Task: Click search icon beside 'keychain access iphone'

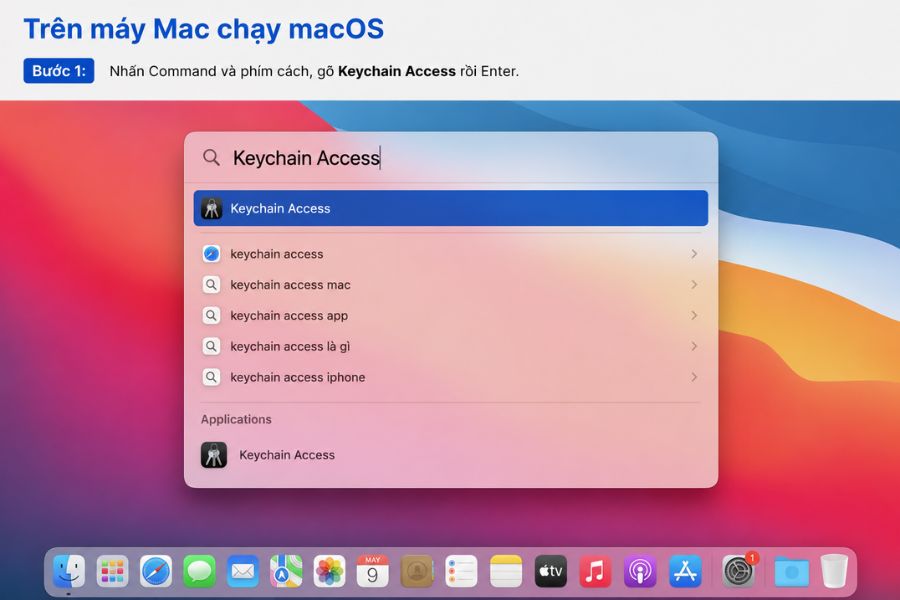Action: coord(211,377)
